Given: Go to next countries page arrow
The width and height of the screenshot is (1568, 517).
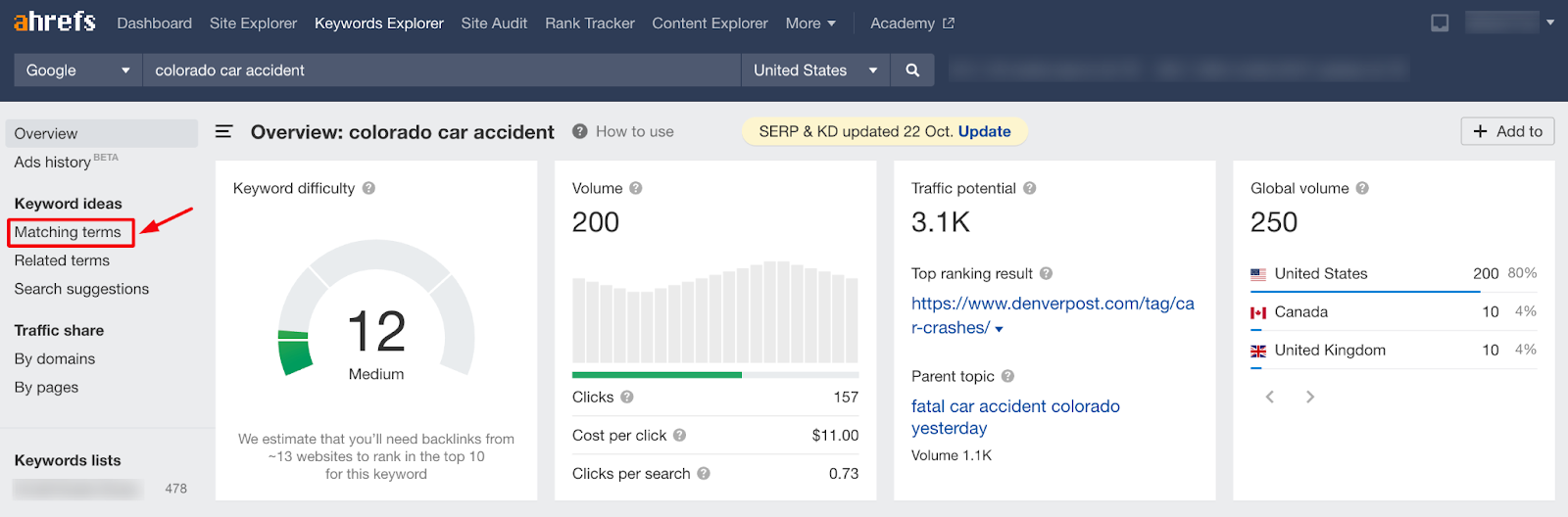Looking at the screenshot, I should [1309, 397].
